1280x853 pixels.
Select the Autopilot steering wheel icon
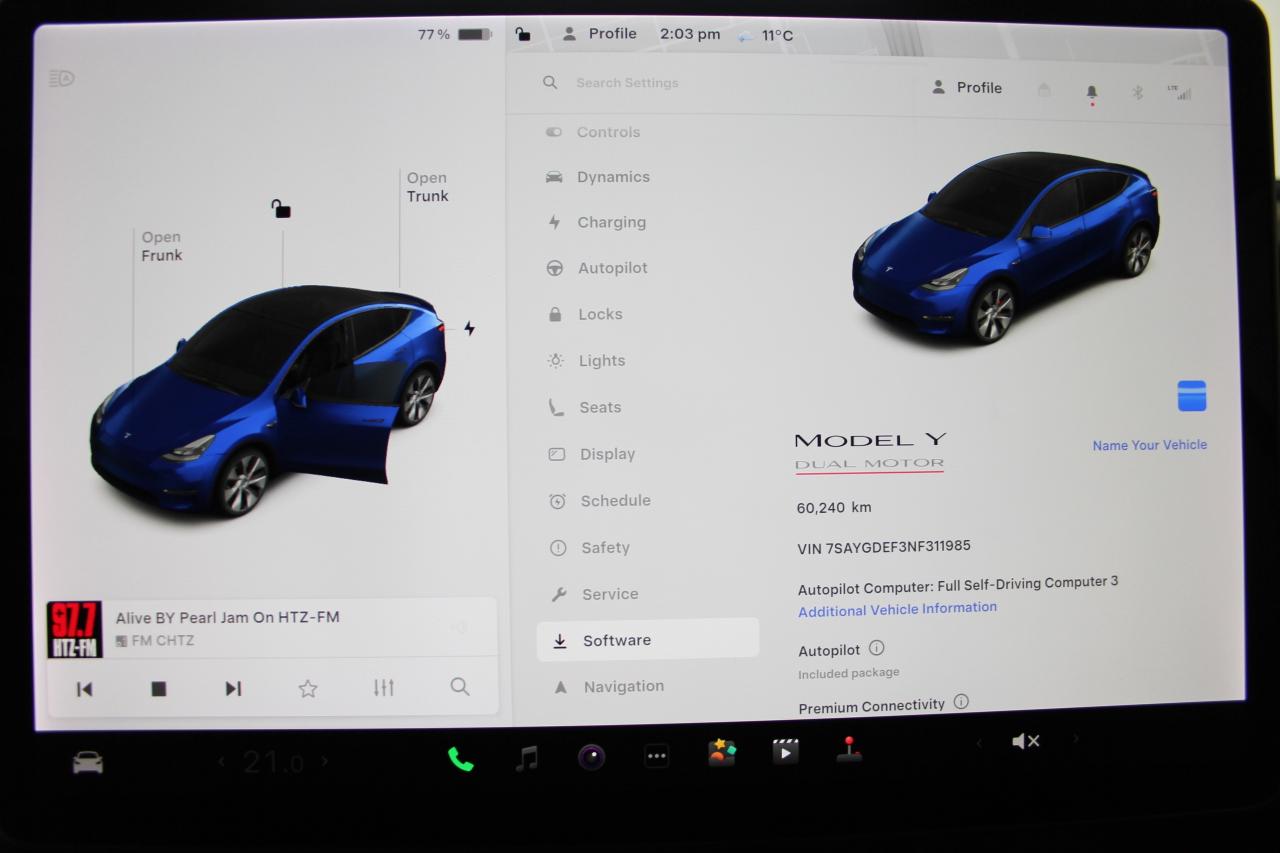point(557,268)
